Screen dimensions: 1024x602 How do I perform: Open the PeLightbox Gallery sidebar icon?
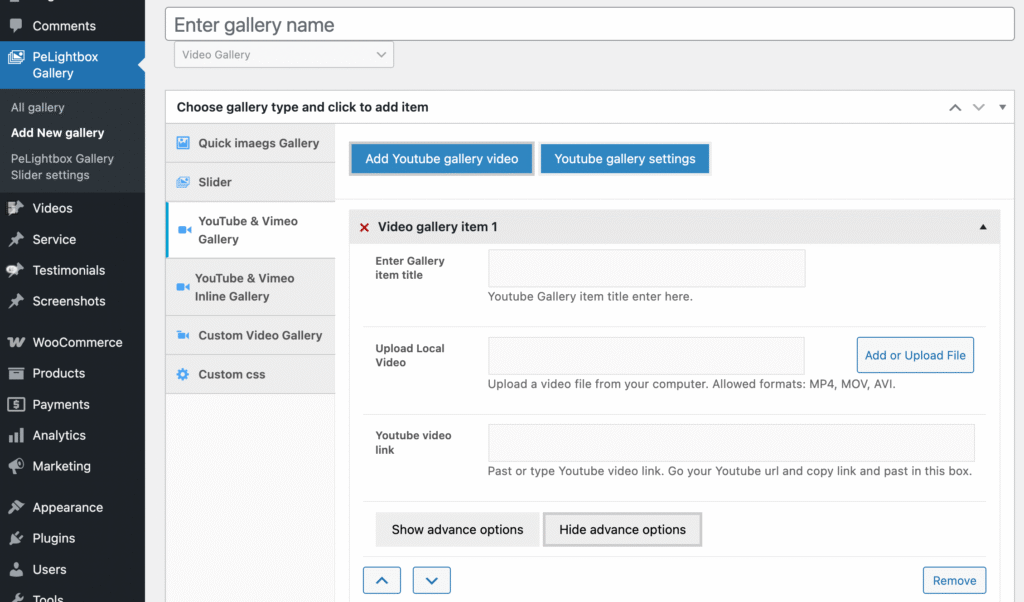(x=18, y=57)
